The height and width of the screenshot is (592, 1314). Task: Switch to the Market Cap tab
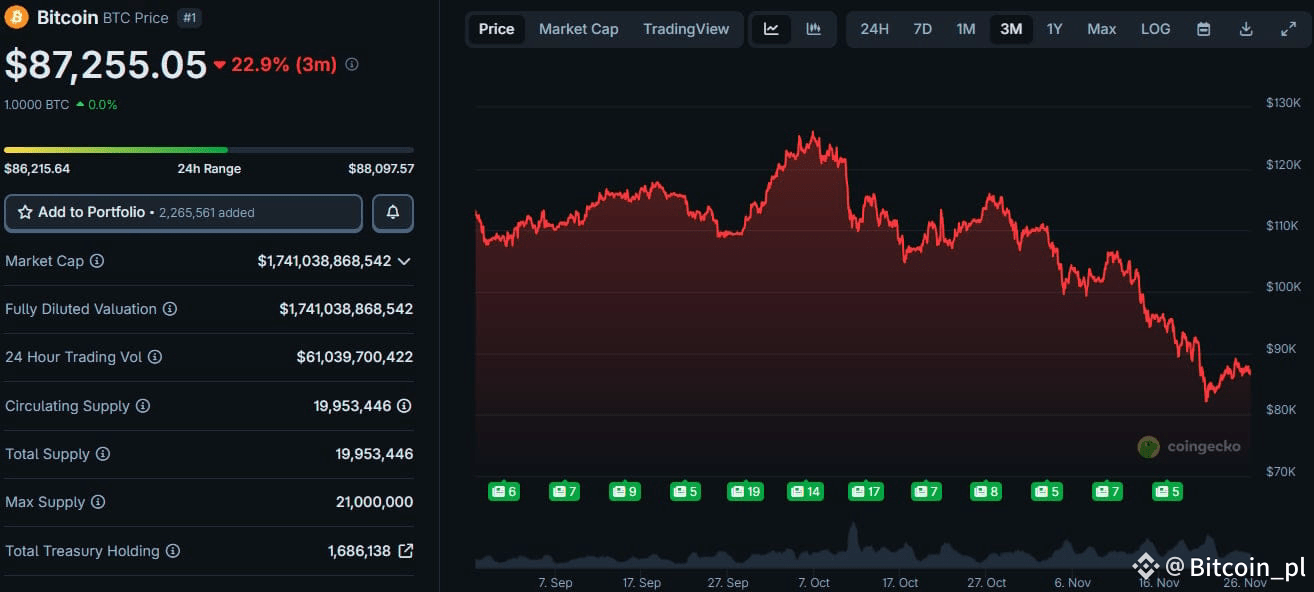(x=578, y=29)
